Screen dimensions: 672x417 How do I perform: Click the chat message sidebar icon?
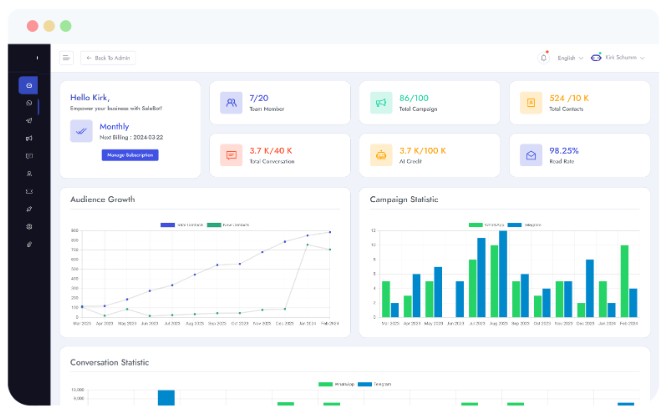(x=29, y=156)
